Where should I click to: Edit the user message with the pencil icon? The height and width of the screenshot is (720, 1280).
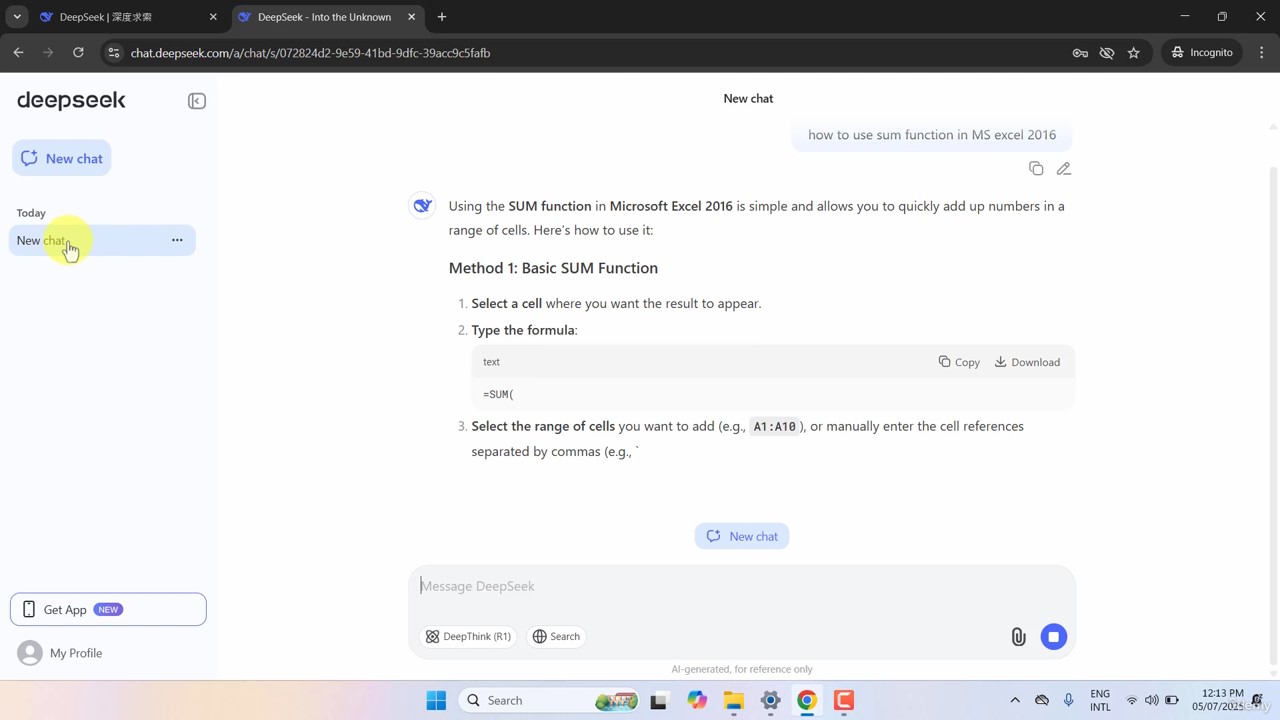point(1064,169)
